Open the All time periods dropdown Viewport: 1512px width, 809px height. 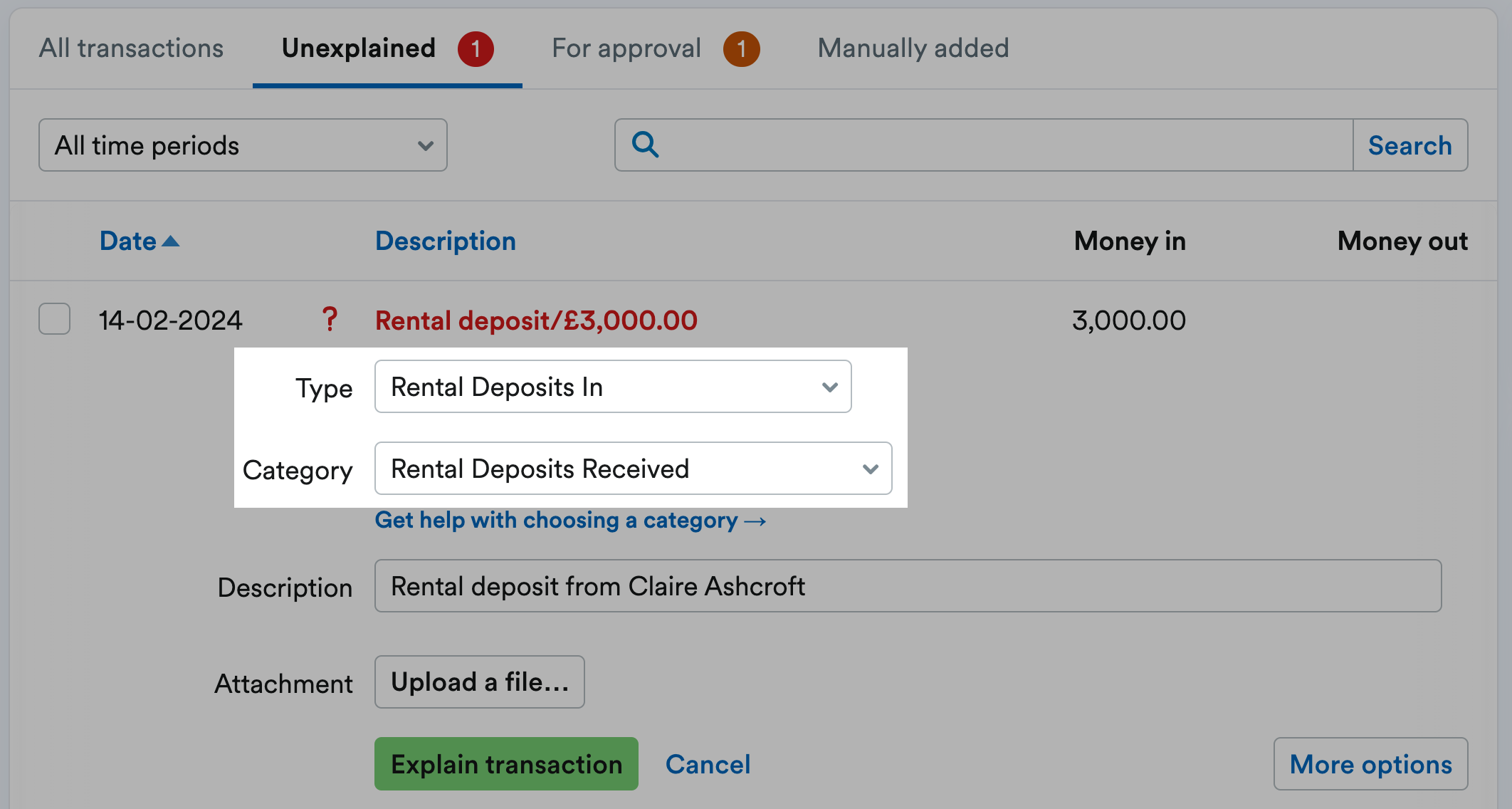click(x=243, y=145)
